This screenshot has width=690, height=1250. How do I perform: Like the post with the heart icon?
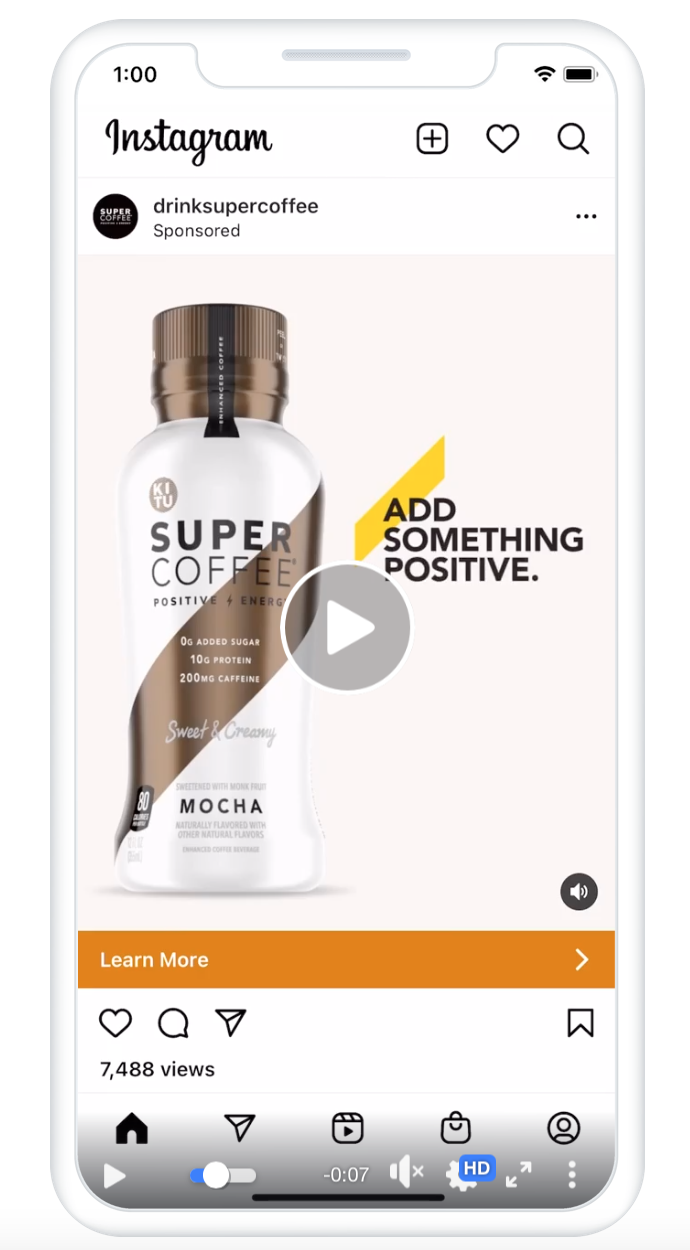[116, 1022]
